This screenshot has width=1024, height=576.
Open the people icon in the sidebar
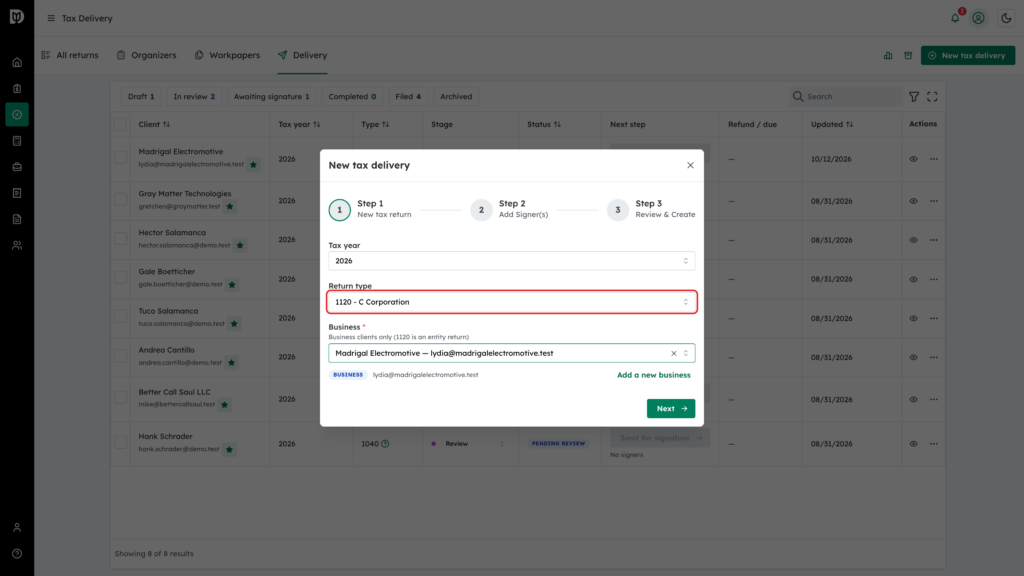click(x=17, y=246)
